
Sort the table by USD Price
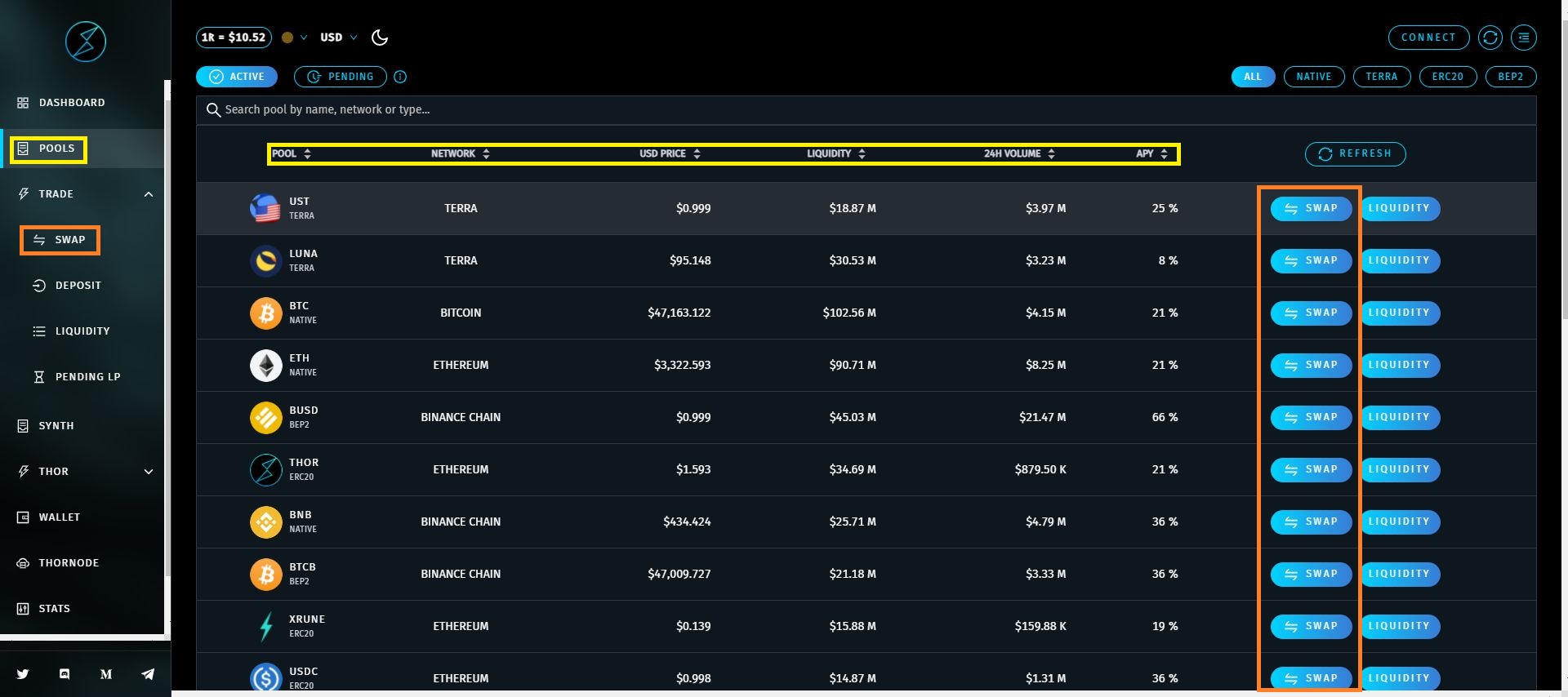coord(670,153)
